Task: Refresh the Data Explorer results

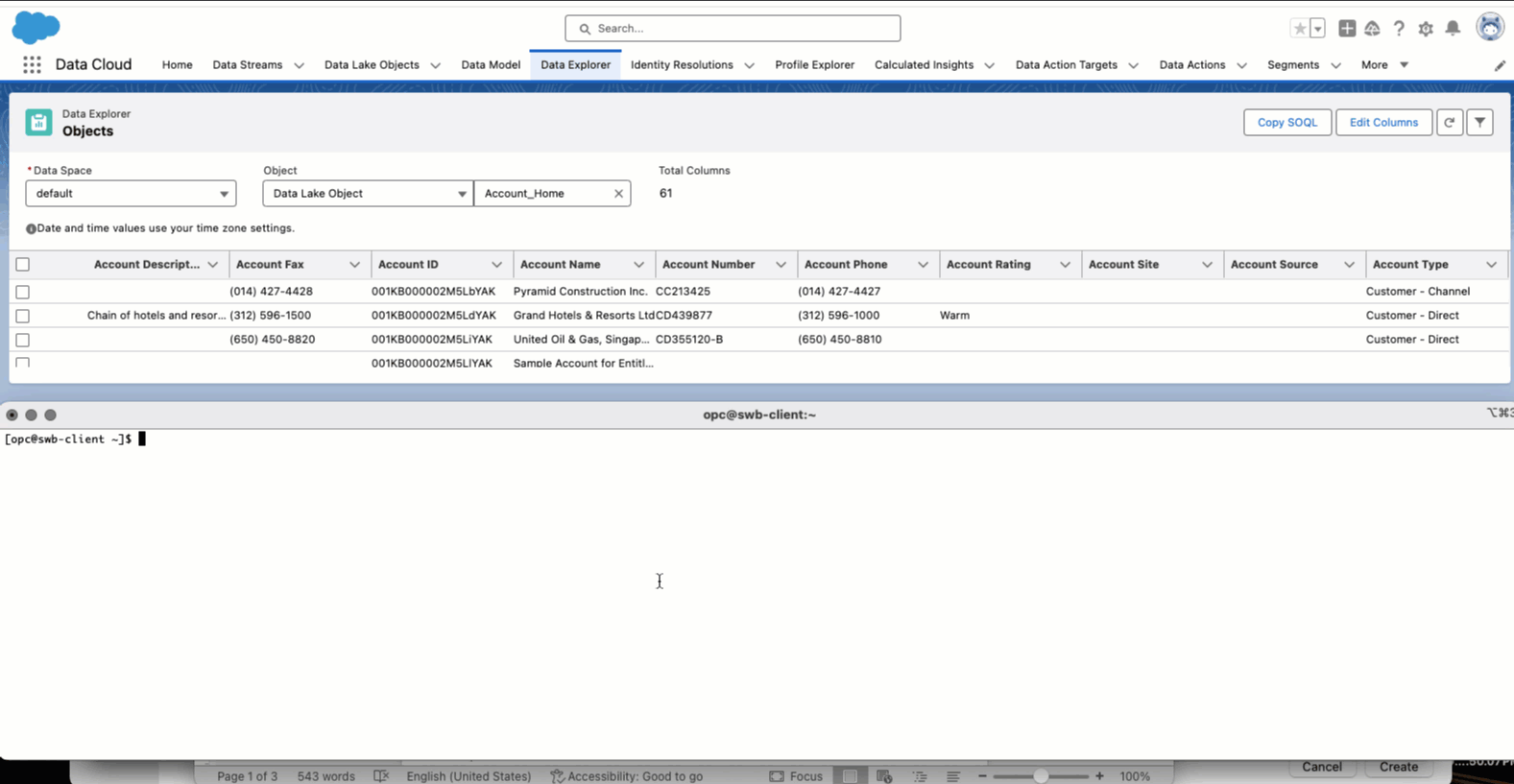Action: click(x=1450, y=122)
